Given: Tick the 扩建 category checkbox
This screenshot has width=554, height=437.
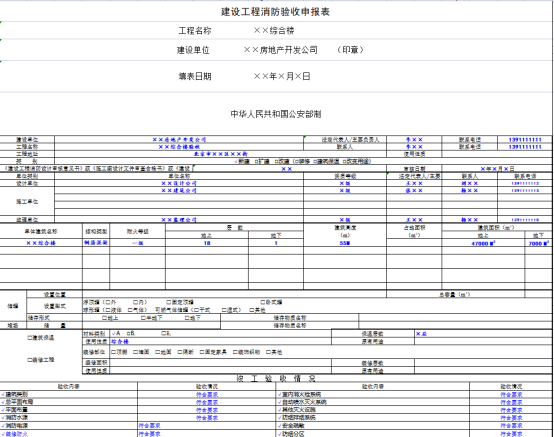Looking at the screenshot, I should (257, 161).
